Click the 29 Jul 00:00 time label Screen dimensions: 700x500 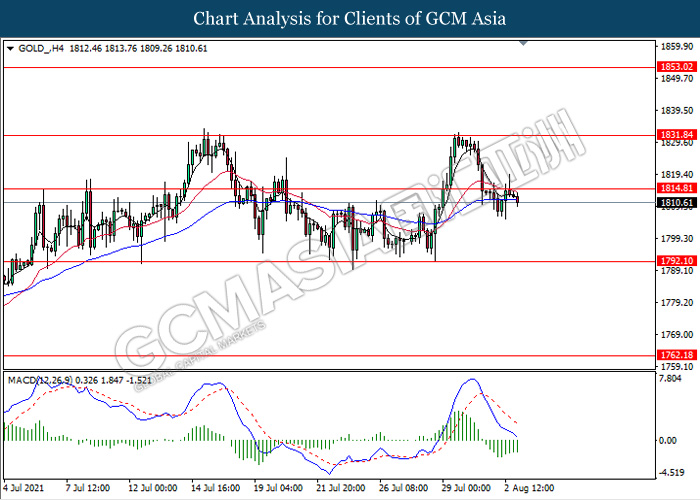466,488
